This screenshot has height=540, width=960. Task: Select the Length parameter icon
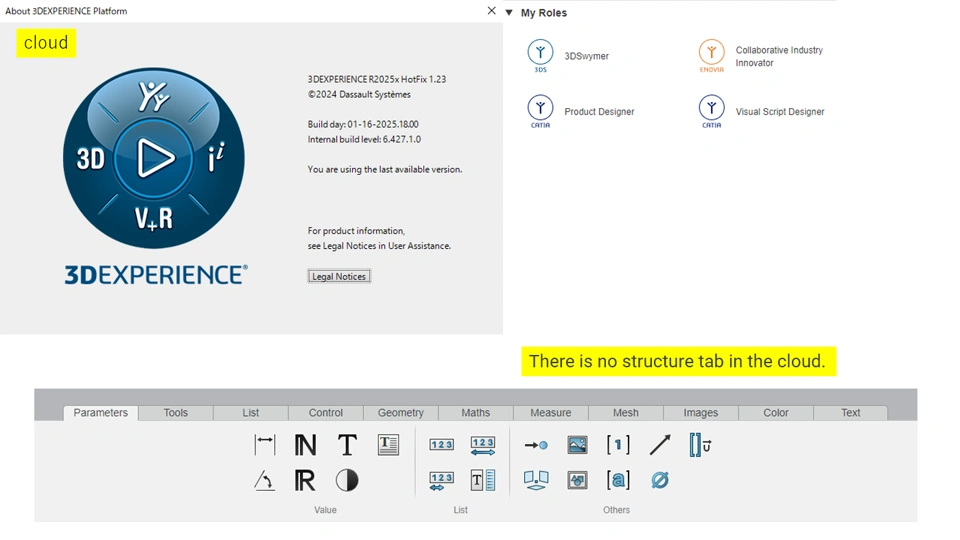pos(264,444)
